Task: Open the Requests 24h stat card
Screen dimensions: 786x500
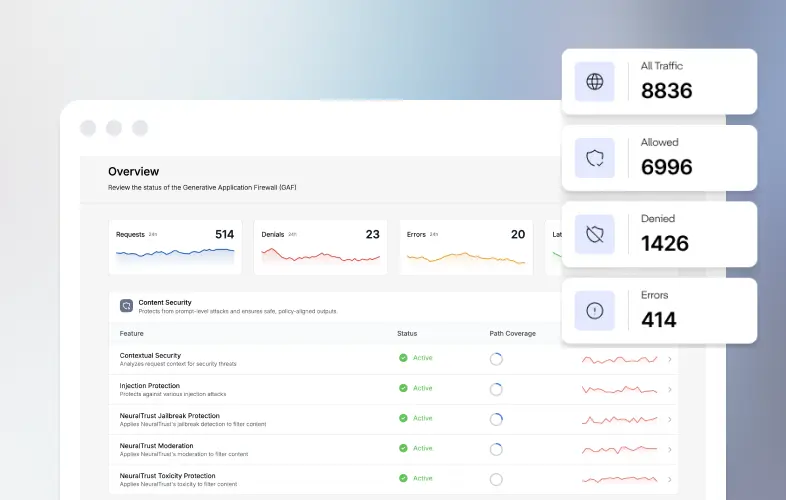Action: pos(175,247)
